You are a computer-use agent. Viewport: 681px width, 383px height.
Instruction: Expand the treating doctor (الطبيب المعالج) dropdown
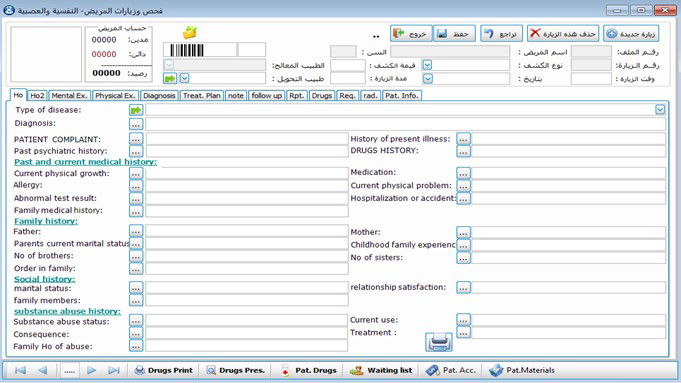pos(169,65)
